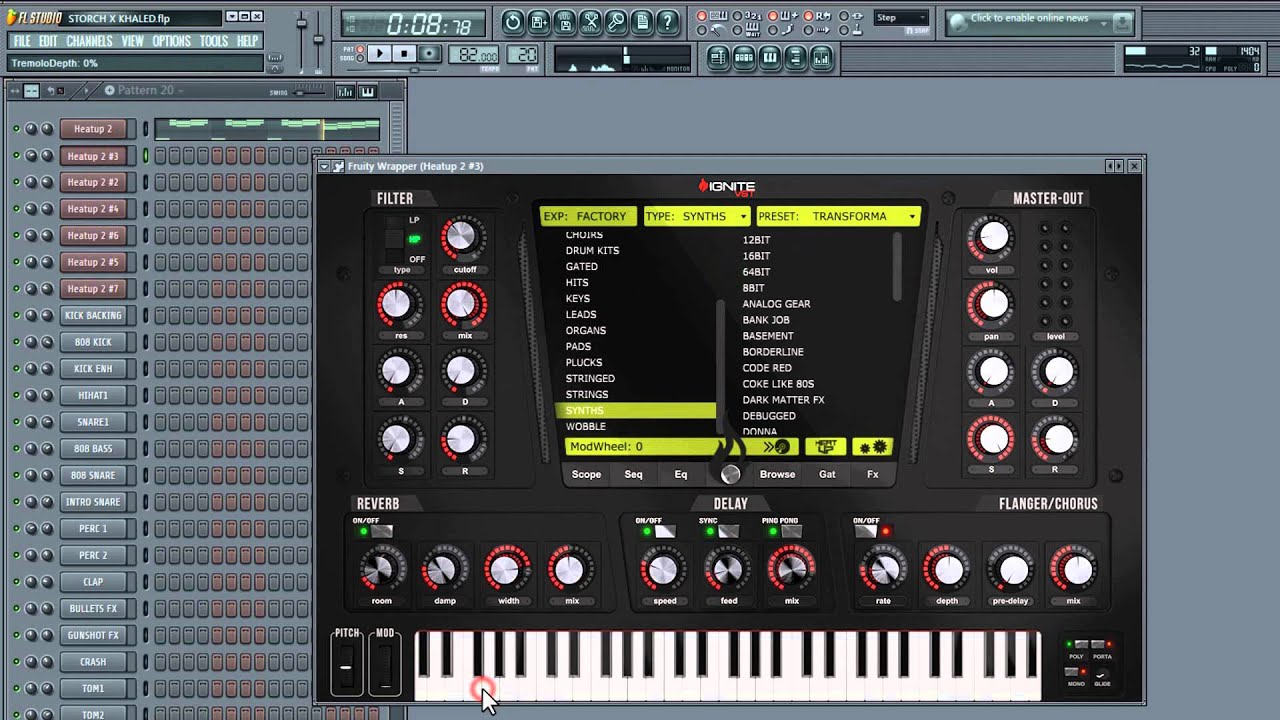Open the Playlist view icon
The width and height of the screenshot is (1280, 720).
(x=718, y=58)
